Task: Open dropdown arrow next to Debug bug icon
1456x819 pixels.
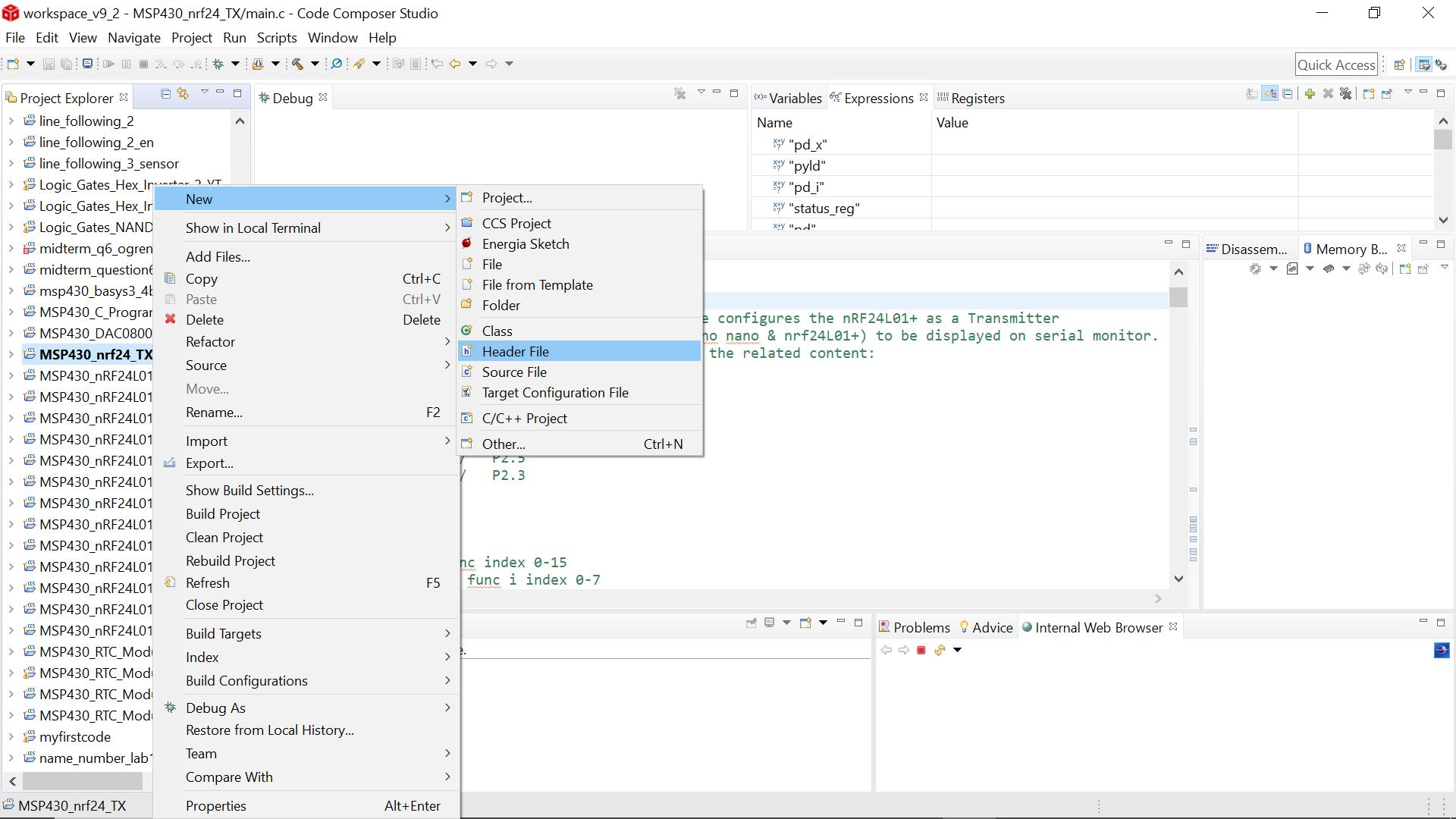Action: click(235, 64)
